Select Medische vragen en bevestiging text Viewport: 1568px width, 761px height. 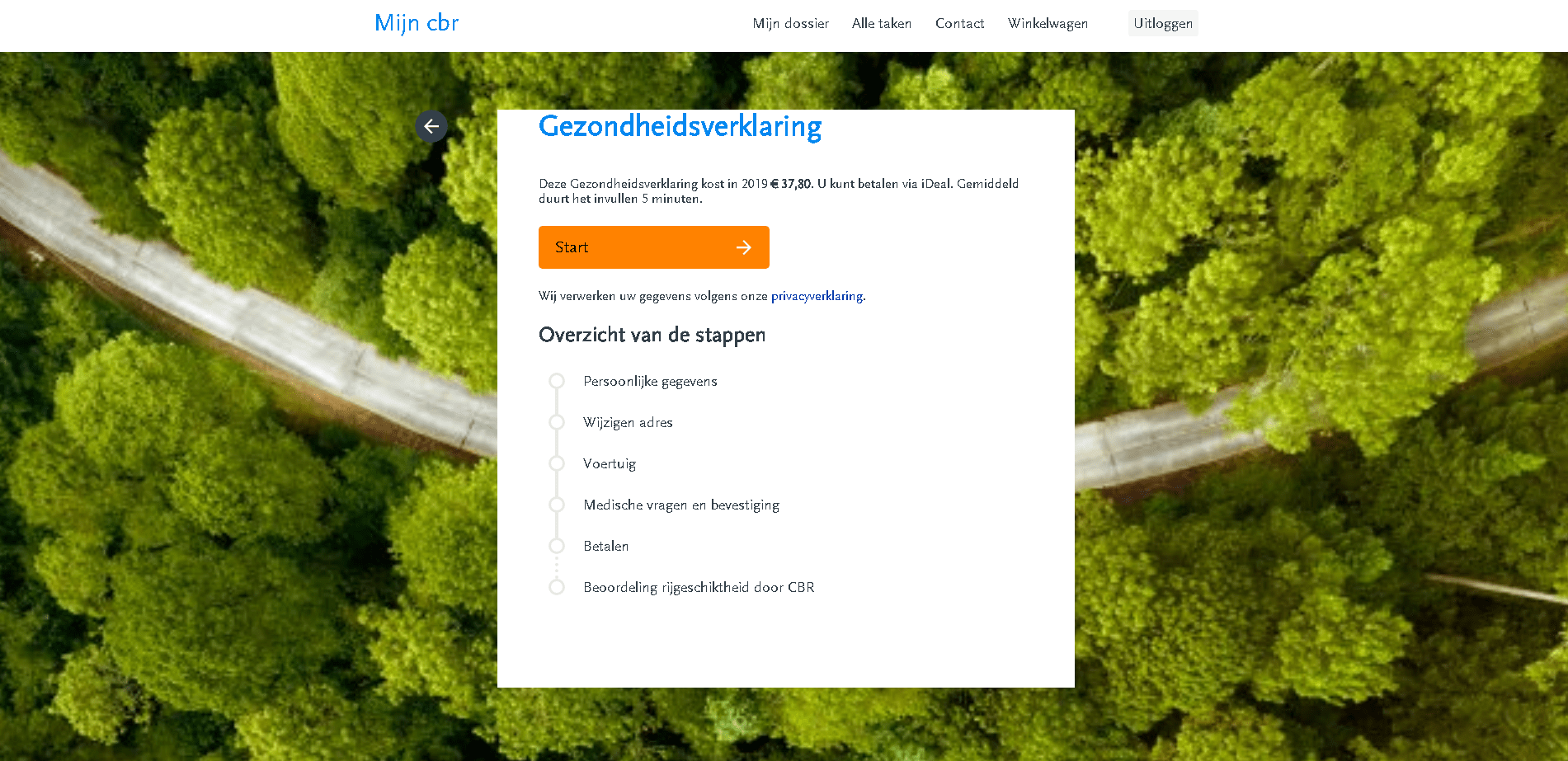click(681, 505)
